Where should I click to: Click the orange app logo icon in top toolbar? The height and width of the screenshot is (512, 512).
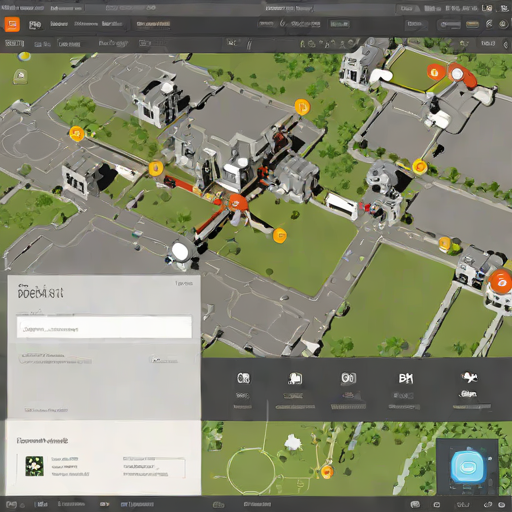[x=12, y=24]
